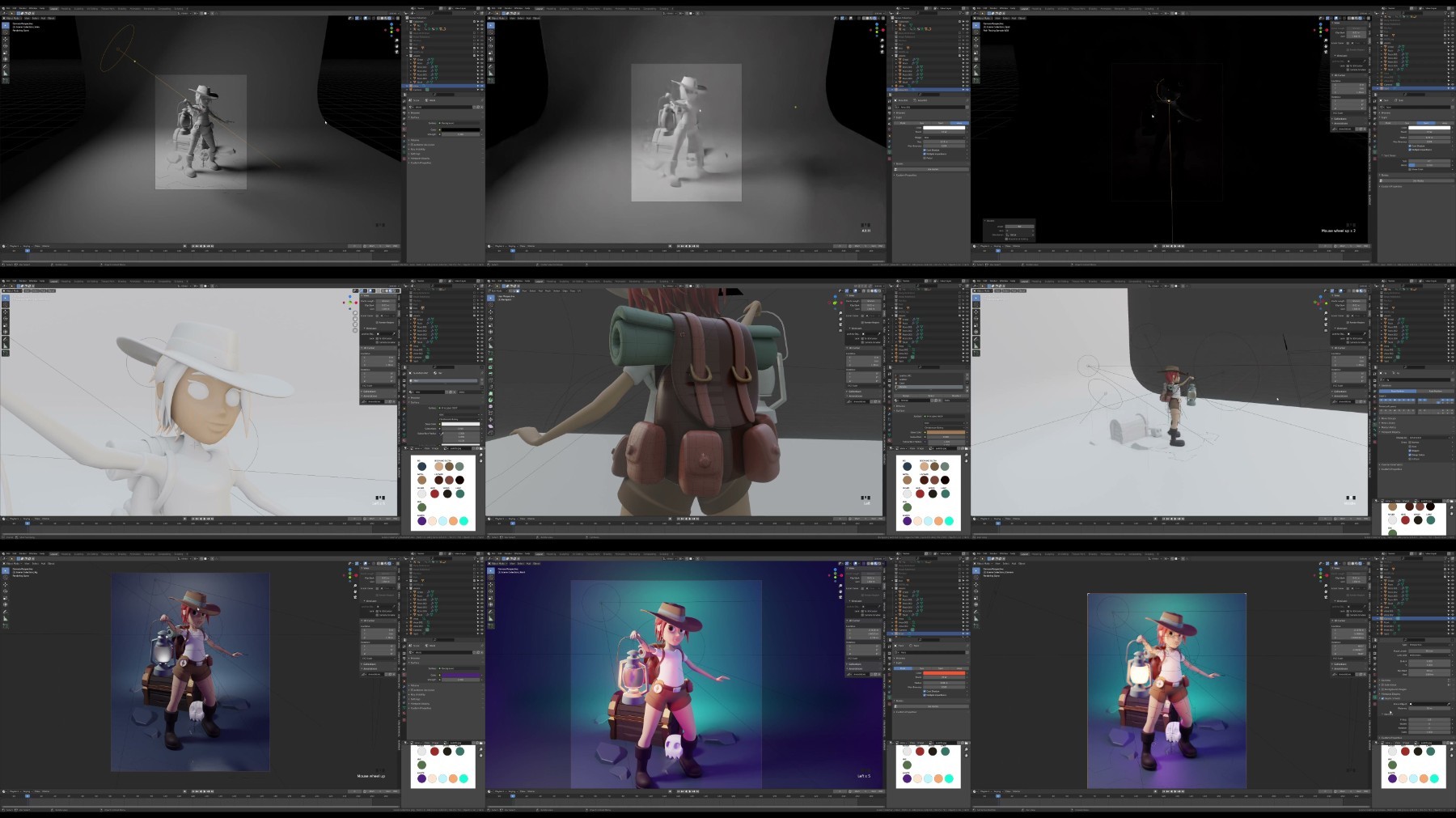Select the Rotate tool in the teal-lit character viewport
This screenshot has width=1456, height=818.
[491, 591]
